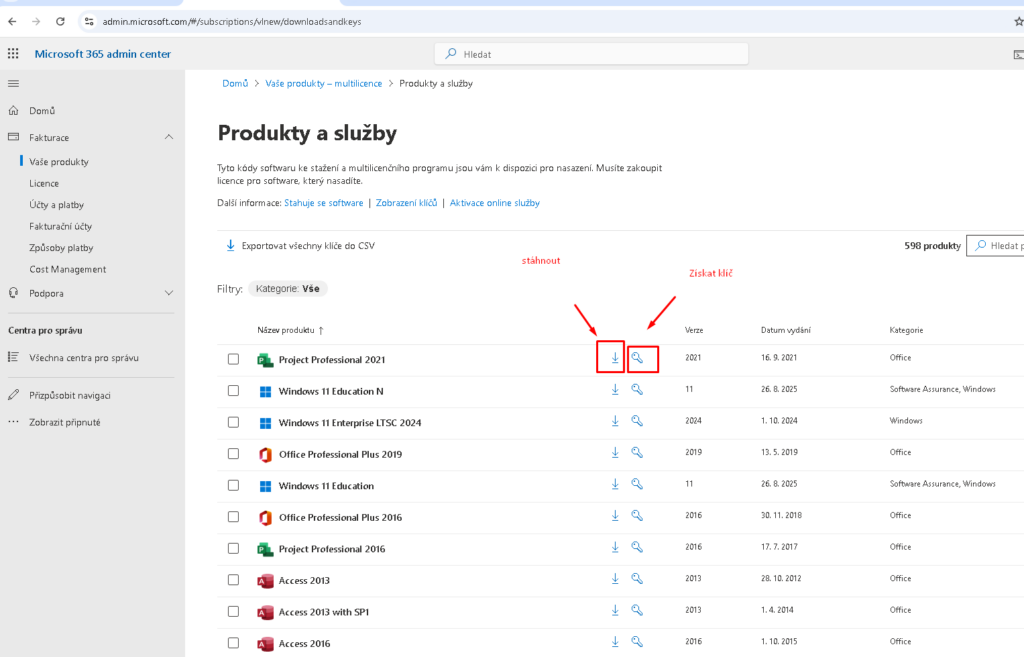Screen dimensions: 1024x657
Task: View key for Project Professional 2016
Action: [637, 547]
